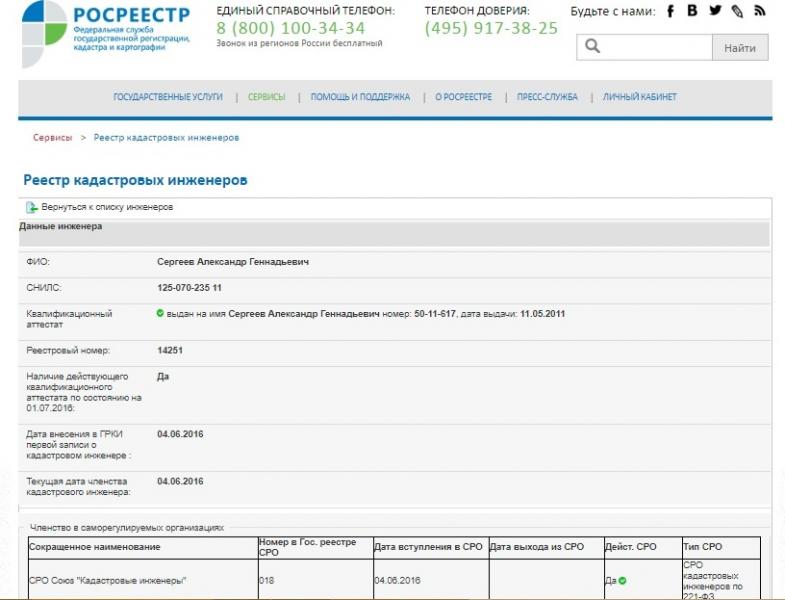Open the Пресс-служба menu item
This screenshot has height=600, width=785.
coord(547,97)
